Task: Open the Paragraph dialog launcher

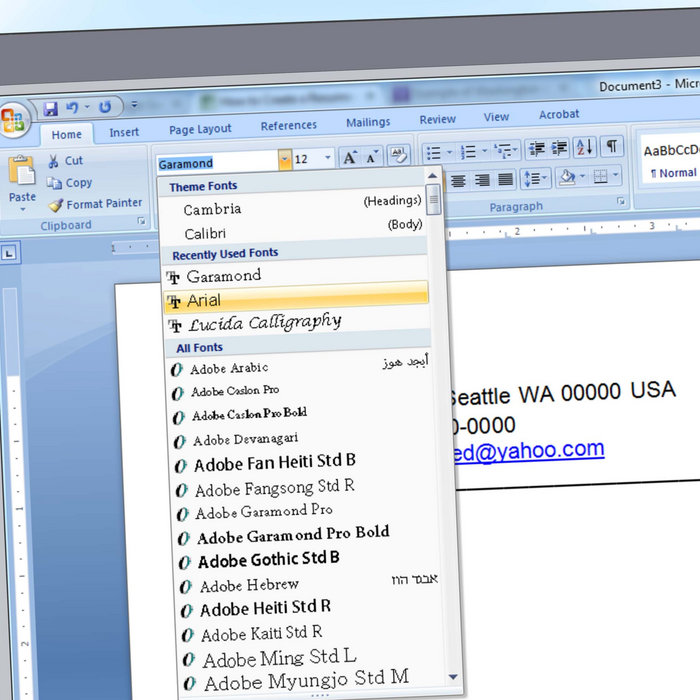Action: (621, 201)
